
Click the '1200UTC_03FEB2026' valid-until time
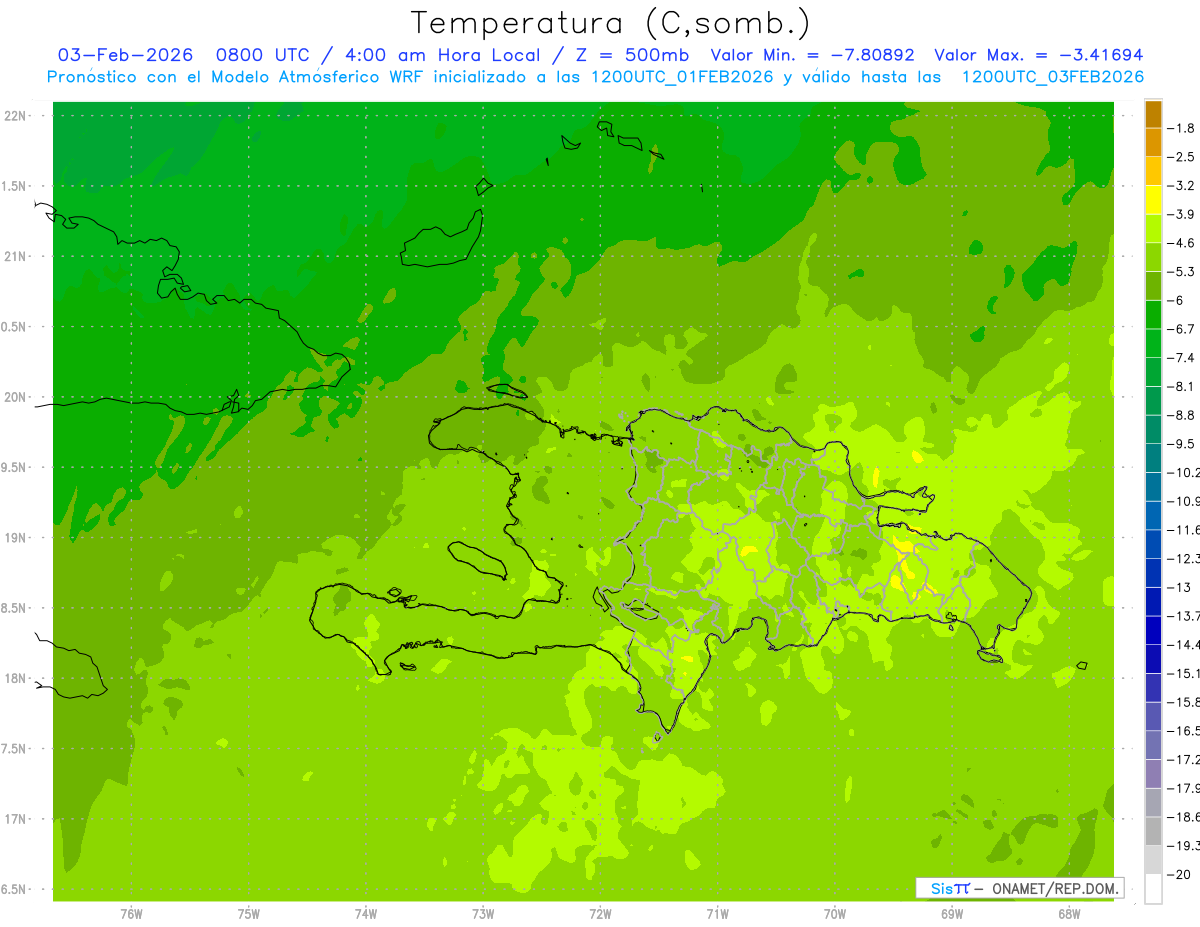coord(1052,77)
